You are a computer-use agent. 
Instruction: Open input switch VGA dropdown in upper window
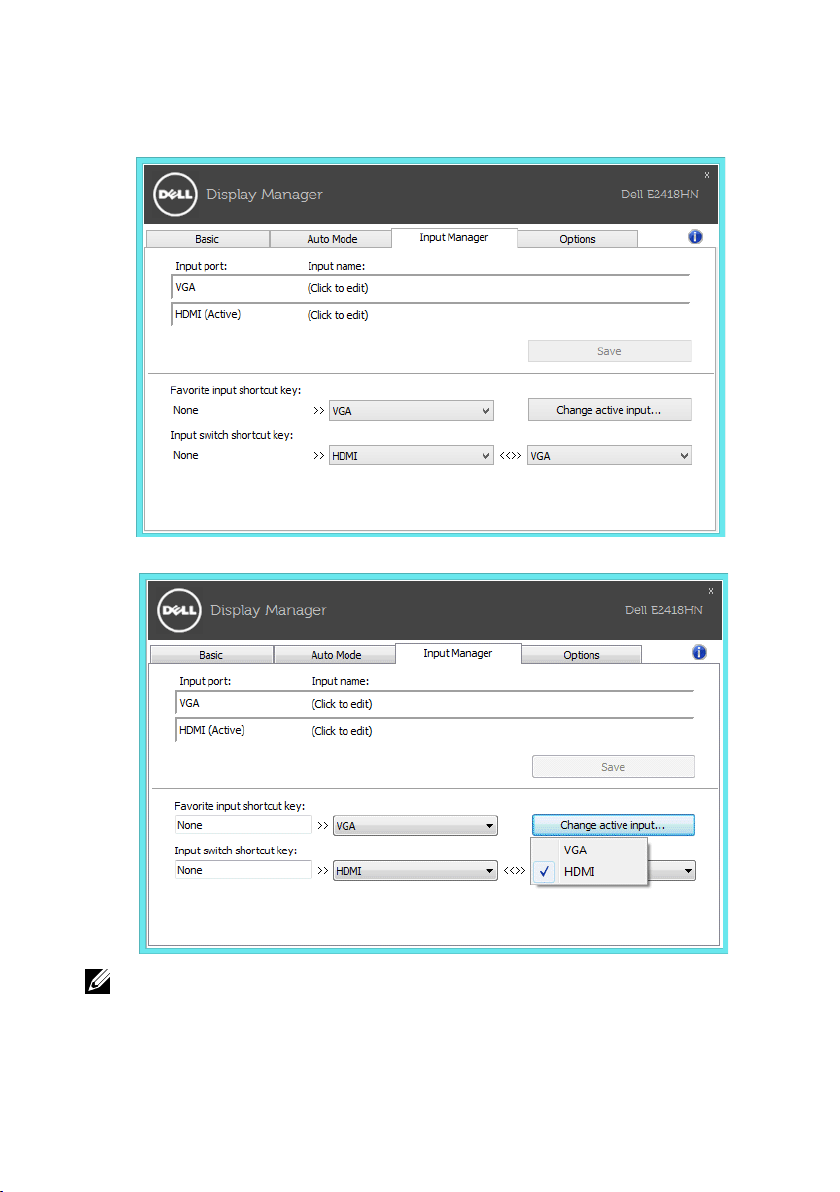click(x=610, y=455)
